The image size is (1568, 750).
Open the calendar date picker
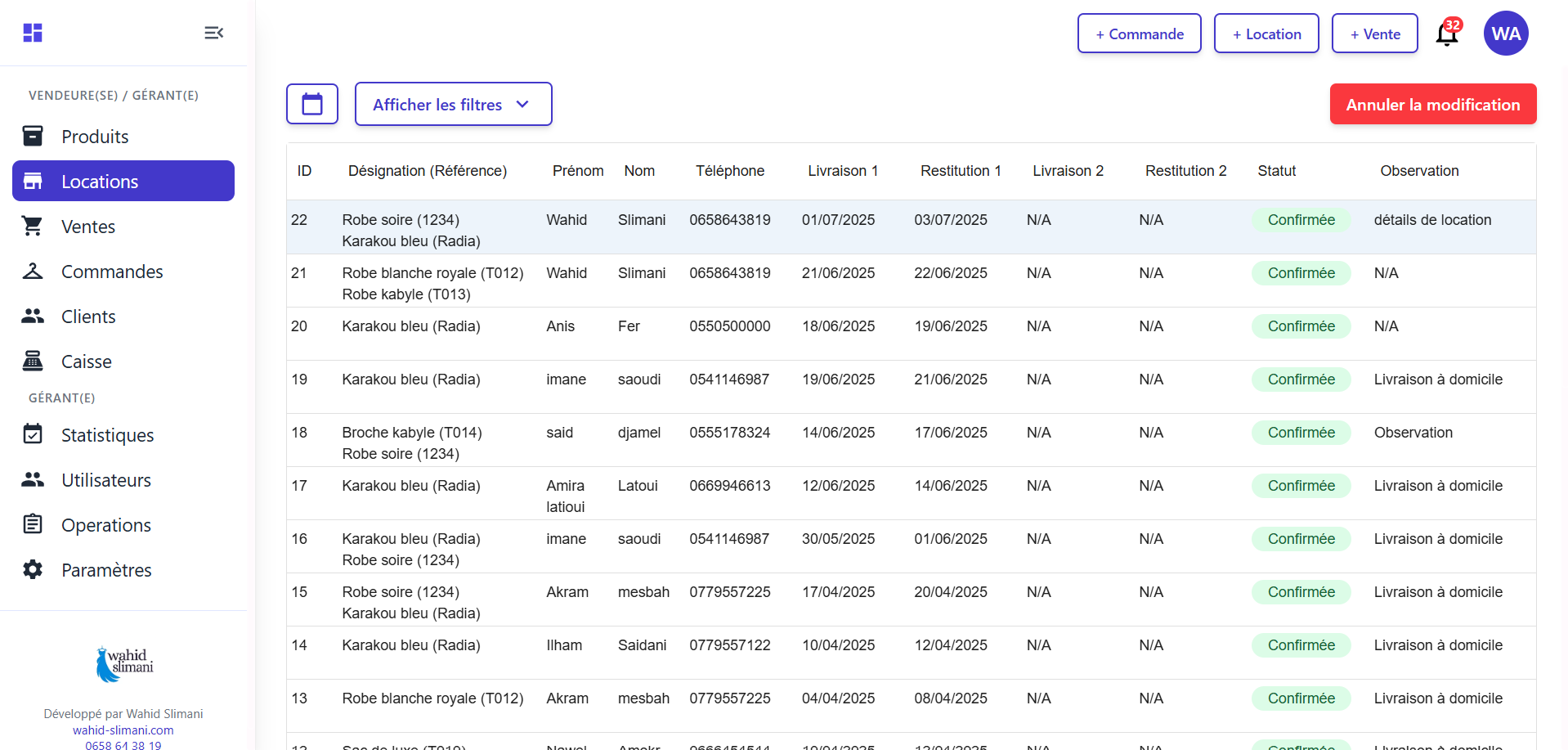pos(312,104)
